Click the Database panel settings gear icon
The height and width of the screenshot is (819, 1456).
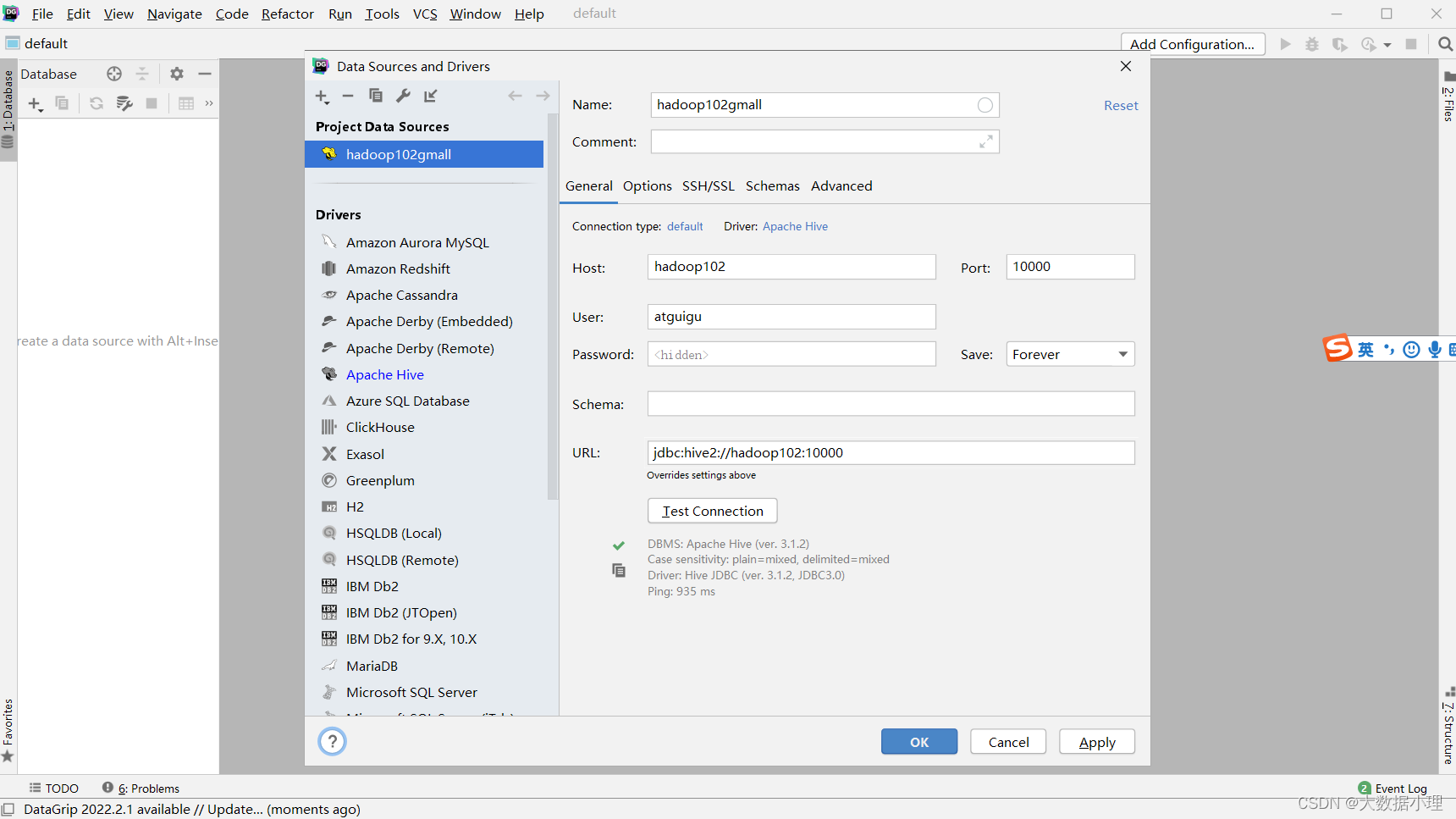pos(176,74)
